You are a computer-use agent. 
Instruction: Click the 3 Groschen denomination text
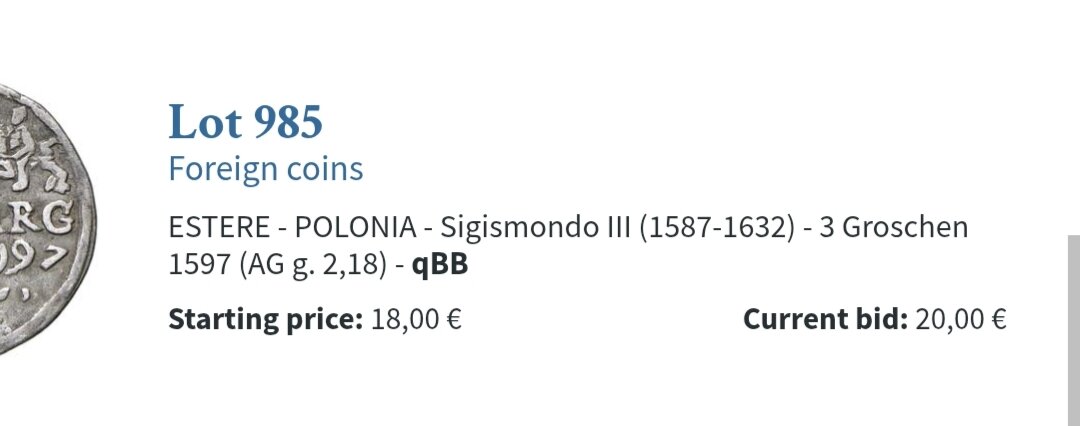pos(893,228)
